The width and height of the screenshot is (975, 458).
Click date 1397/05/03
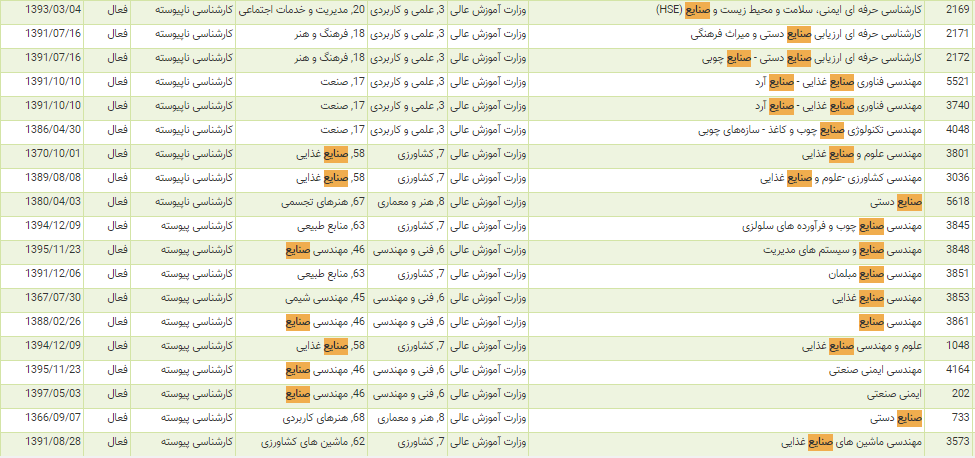(x=53, y=394)
